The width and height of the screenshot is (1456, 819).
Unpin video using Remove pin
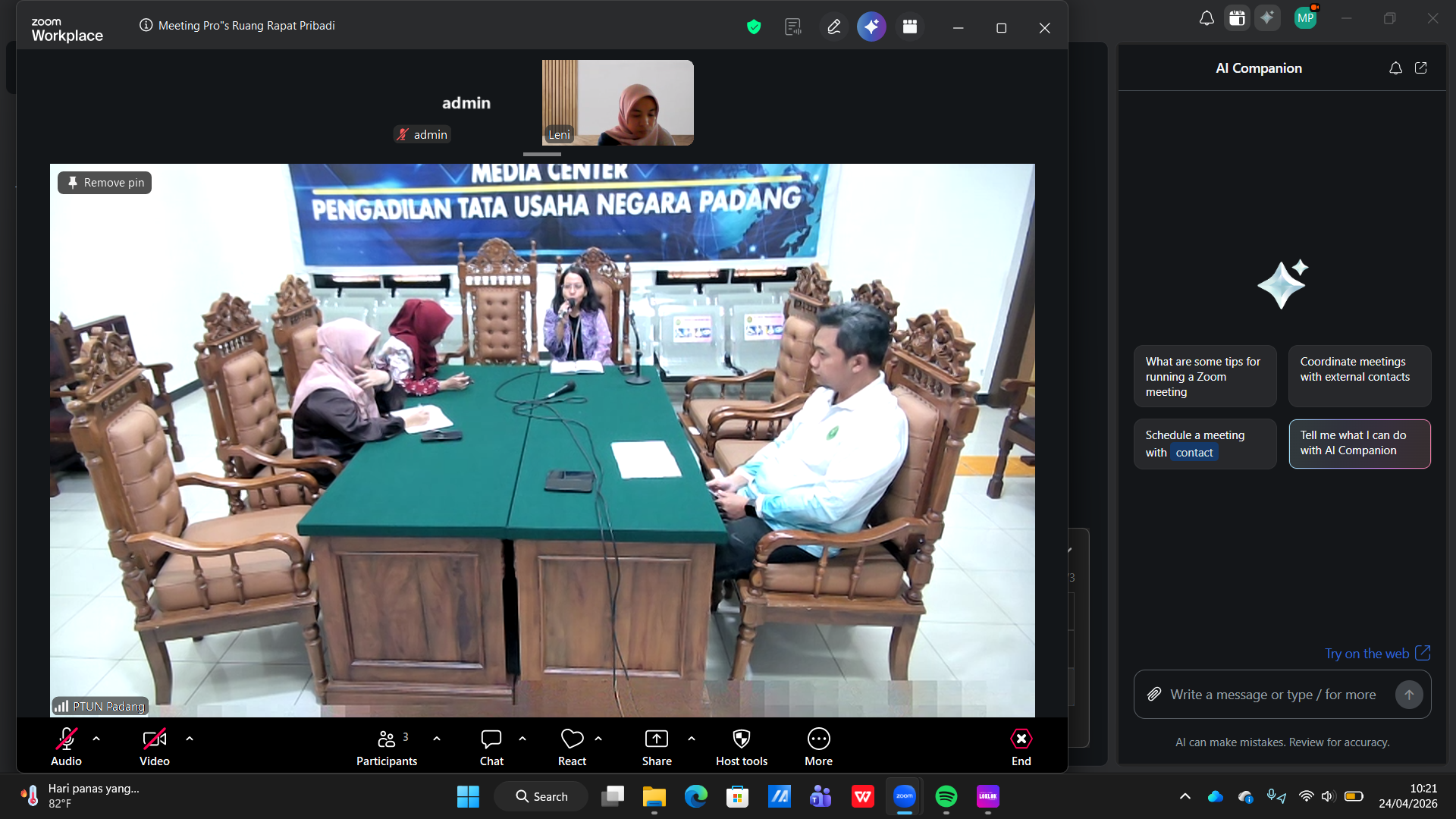pyautogui.click(x=104, y=182)
